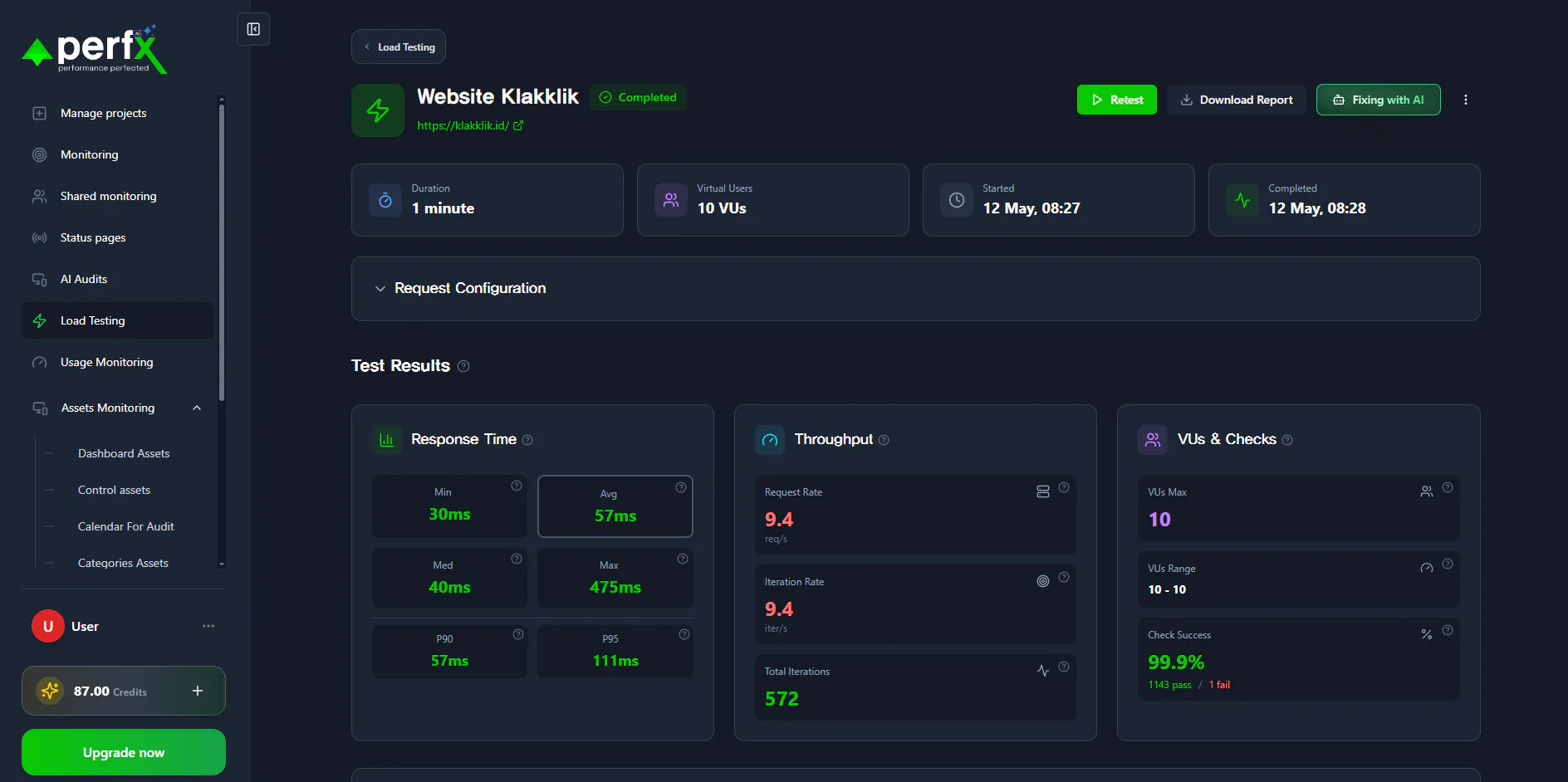The image size is (1568, 782).
Task: Click the Completed status badge
Action: [638, 97]
